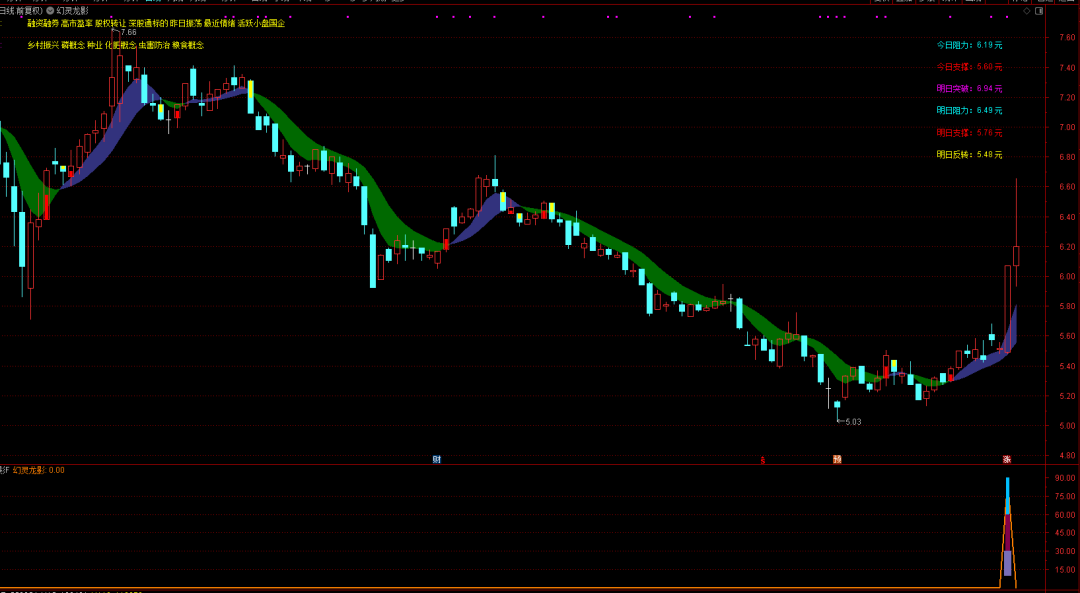Open the 乡村振兴 concept tag
The image size is (1080, 593).
[42, 45]
